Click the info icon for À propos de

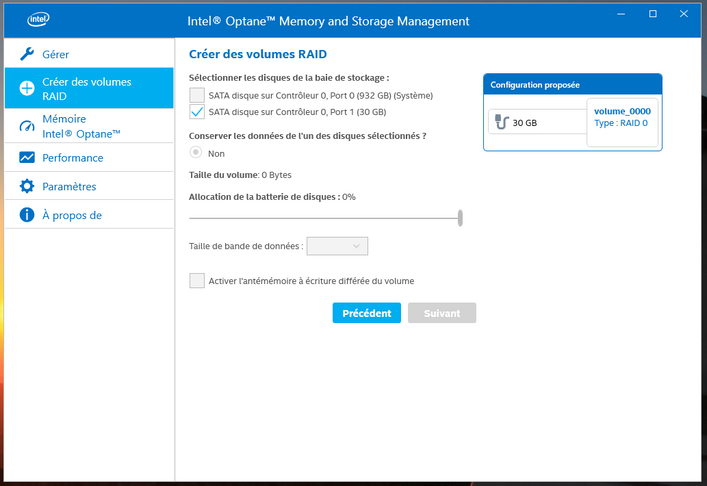(x=27, y=215)
